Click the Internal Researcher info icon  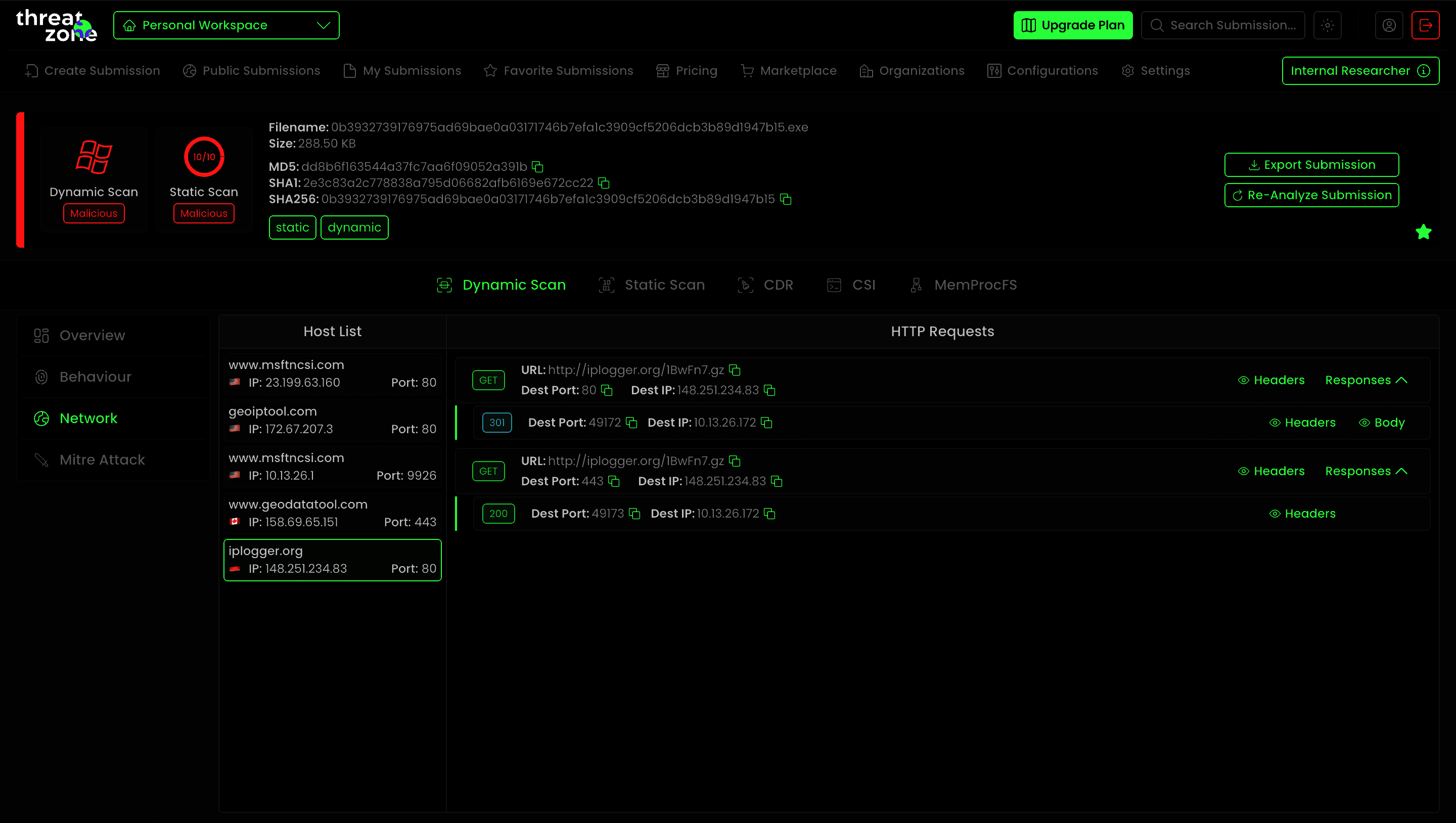click(x=1423, y=71)
